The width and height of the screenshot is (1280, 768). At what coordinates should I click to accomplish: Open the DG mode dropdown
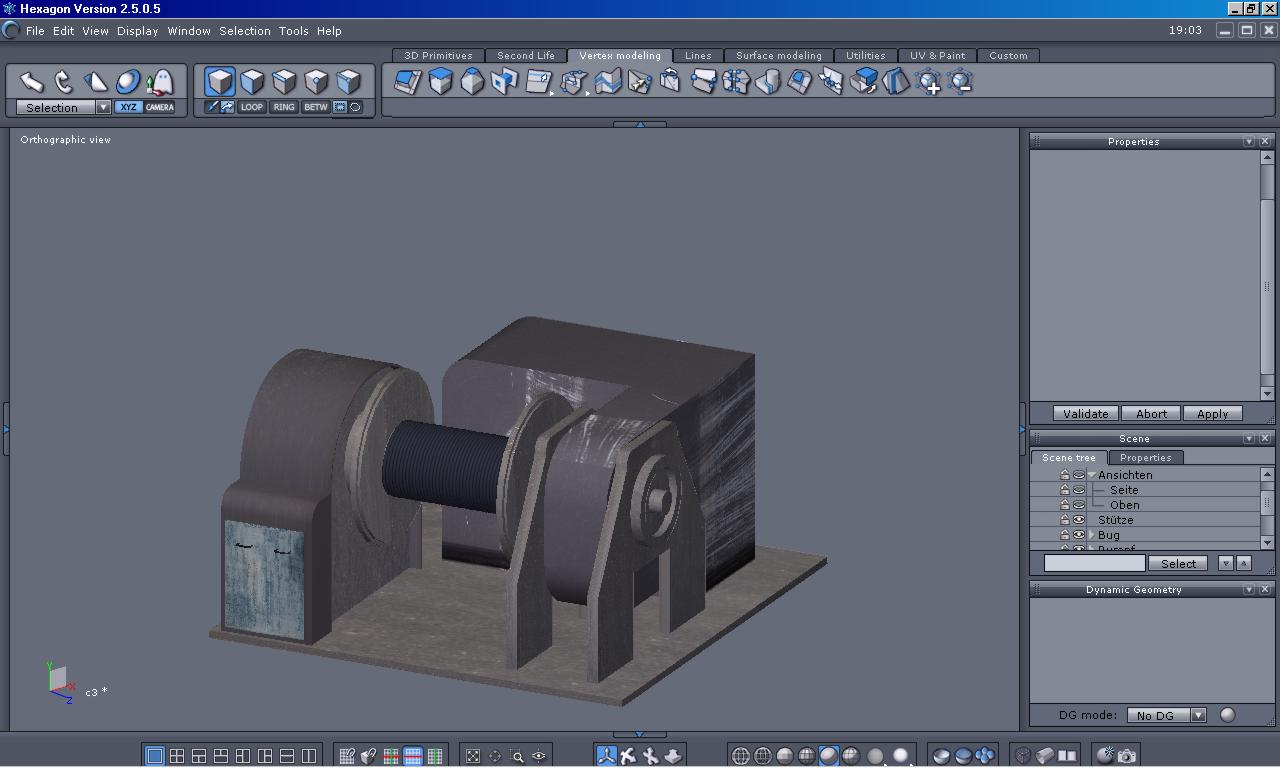[x=1198, y=715]
